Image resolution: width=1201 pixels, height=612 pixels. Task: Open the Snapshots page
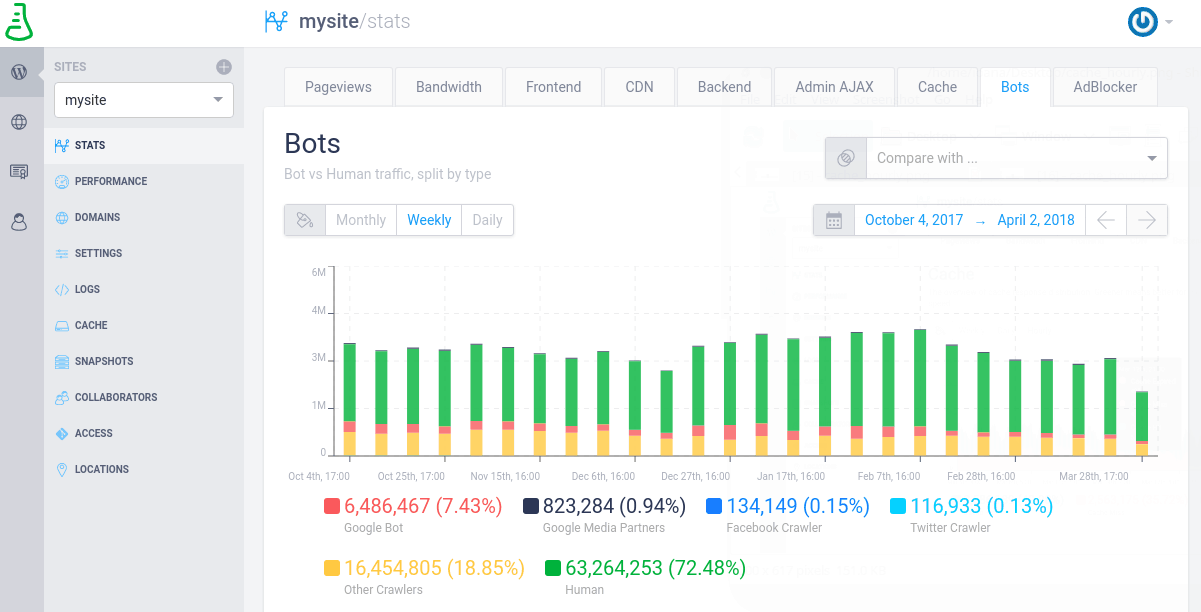click(105, 361)
